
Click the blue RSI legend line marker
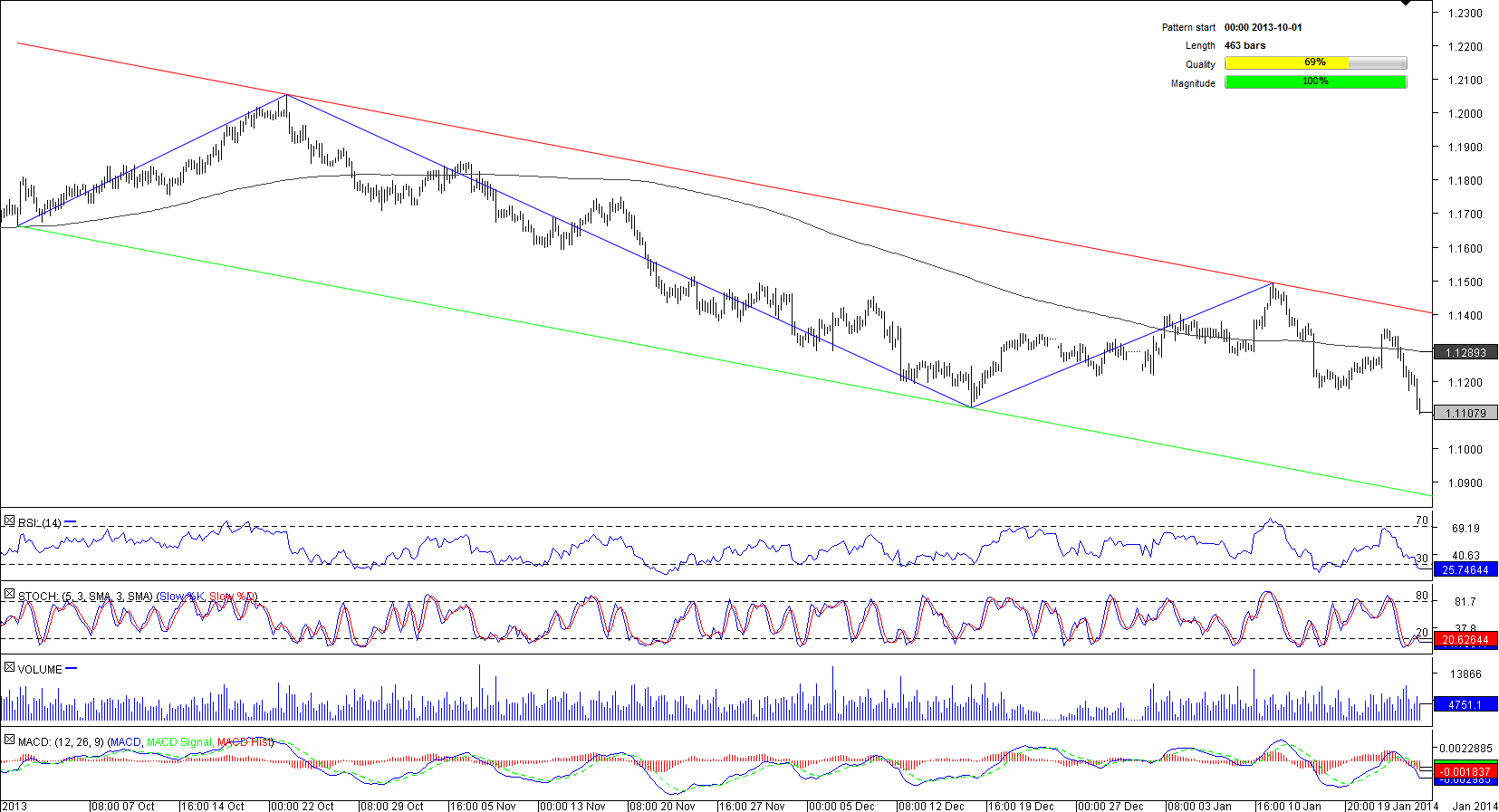pos(71,522)
